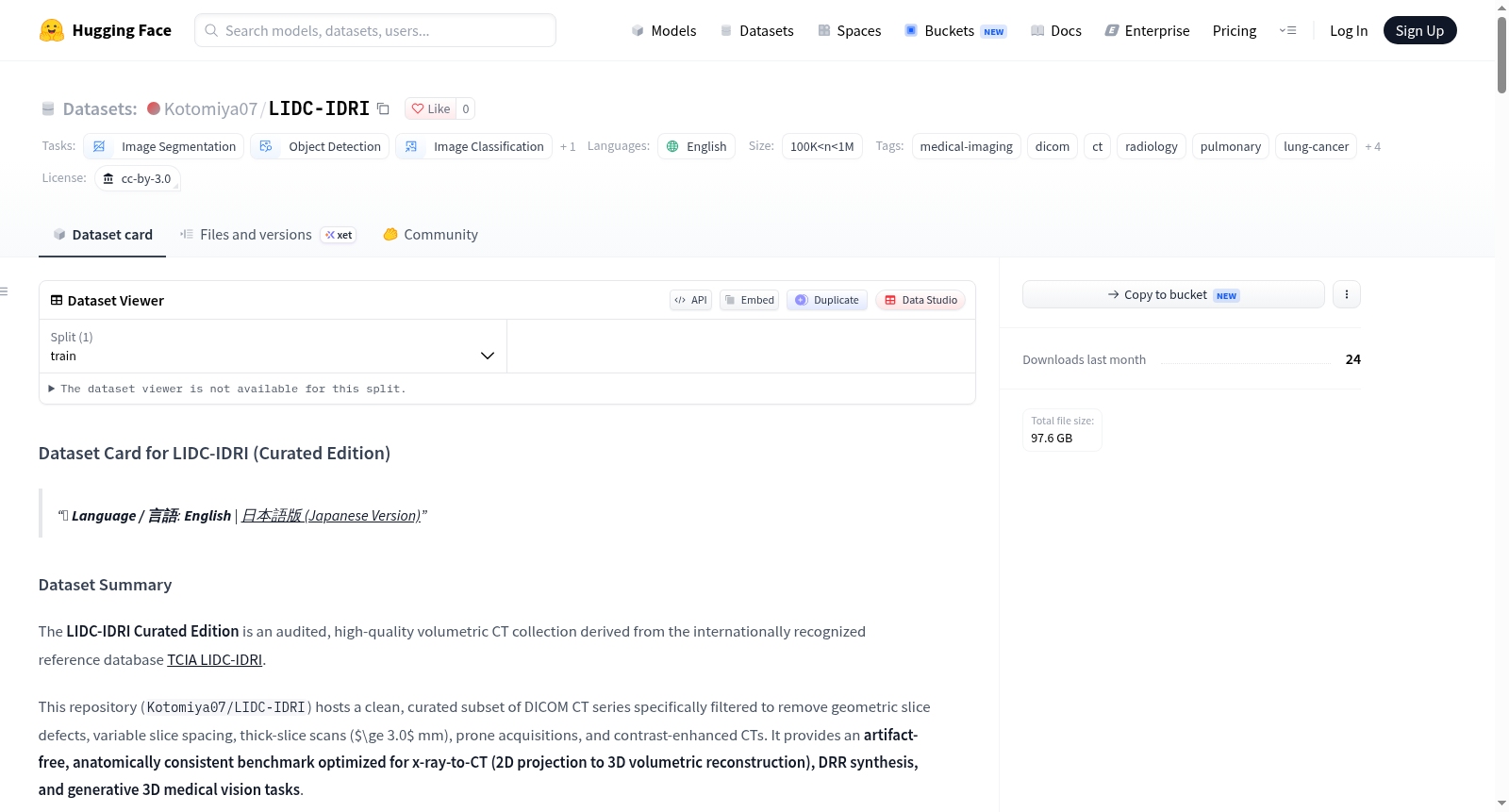
Task: Click the Embed button
Action: [x=749, y=300]
